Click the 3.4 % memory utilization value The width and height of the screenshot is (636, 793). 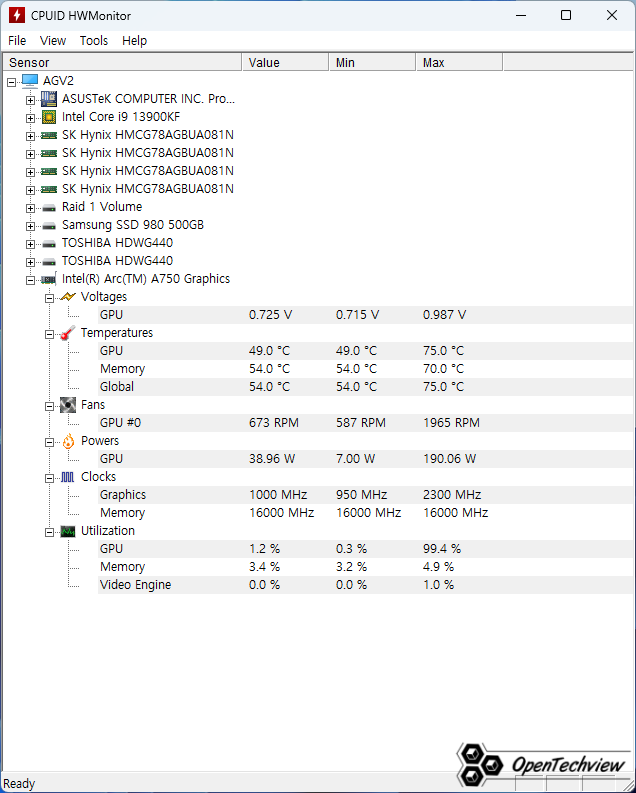(264, 567)
